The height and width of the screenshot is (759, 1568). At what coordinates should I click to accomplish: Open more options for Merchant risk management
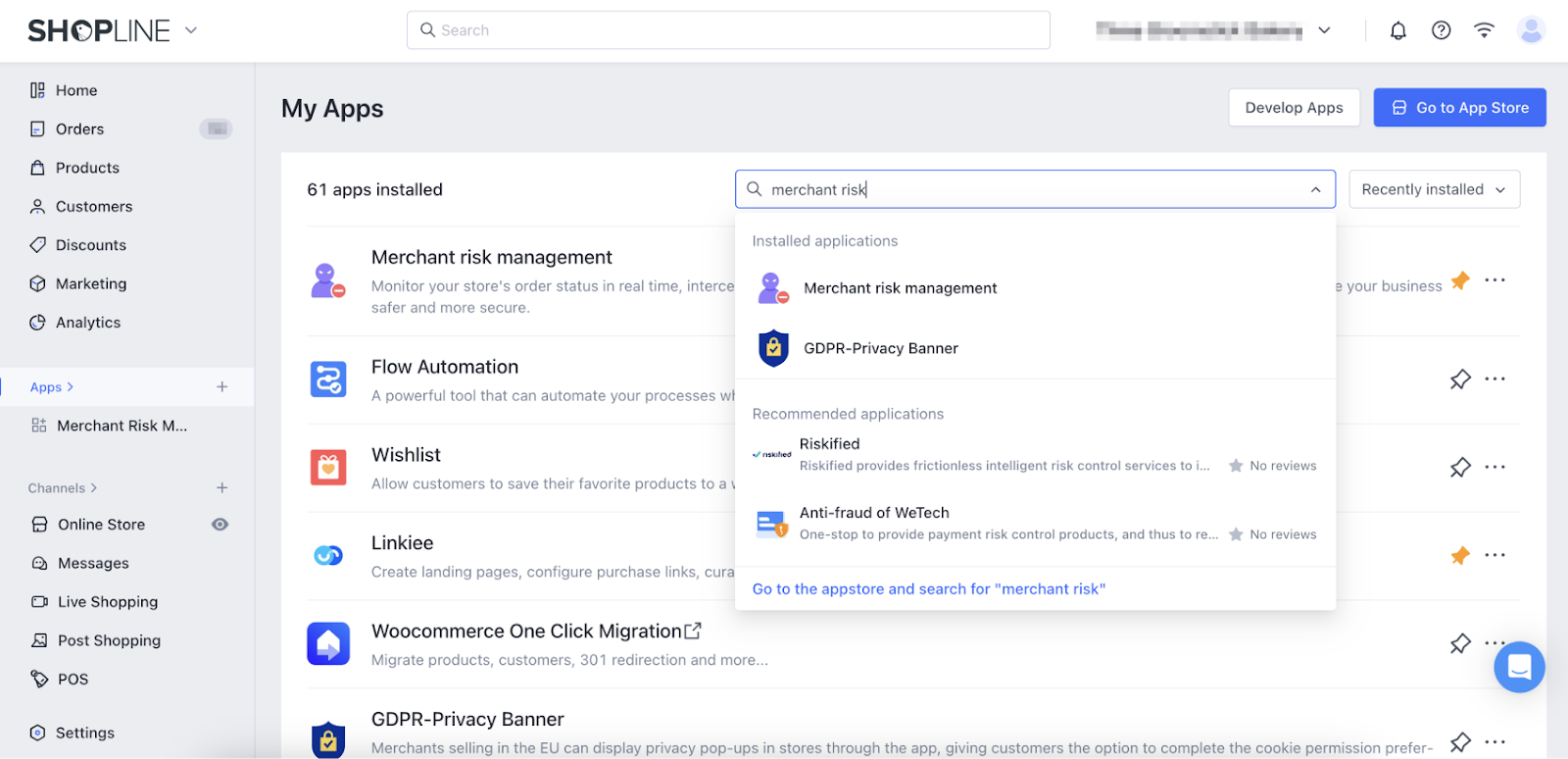coord(1494,280)
